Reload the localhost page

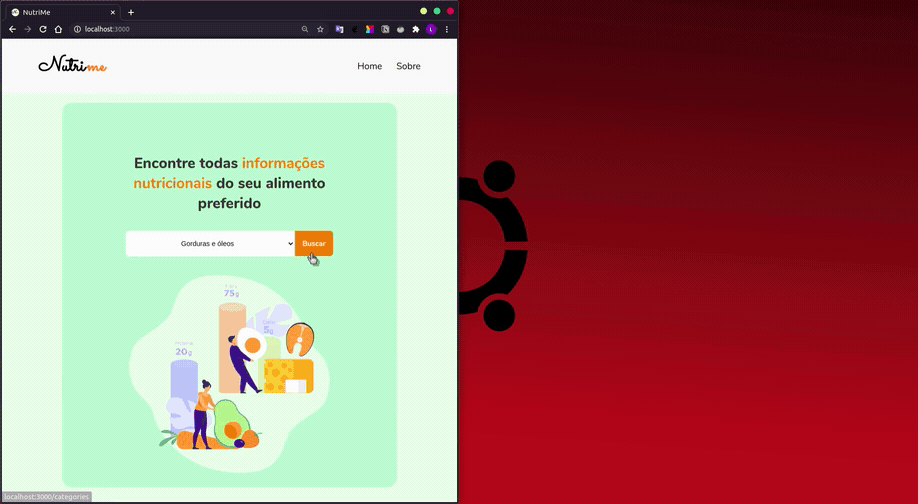[43, 29]
